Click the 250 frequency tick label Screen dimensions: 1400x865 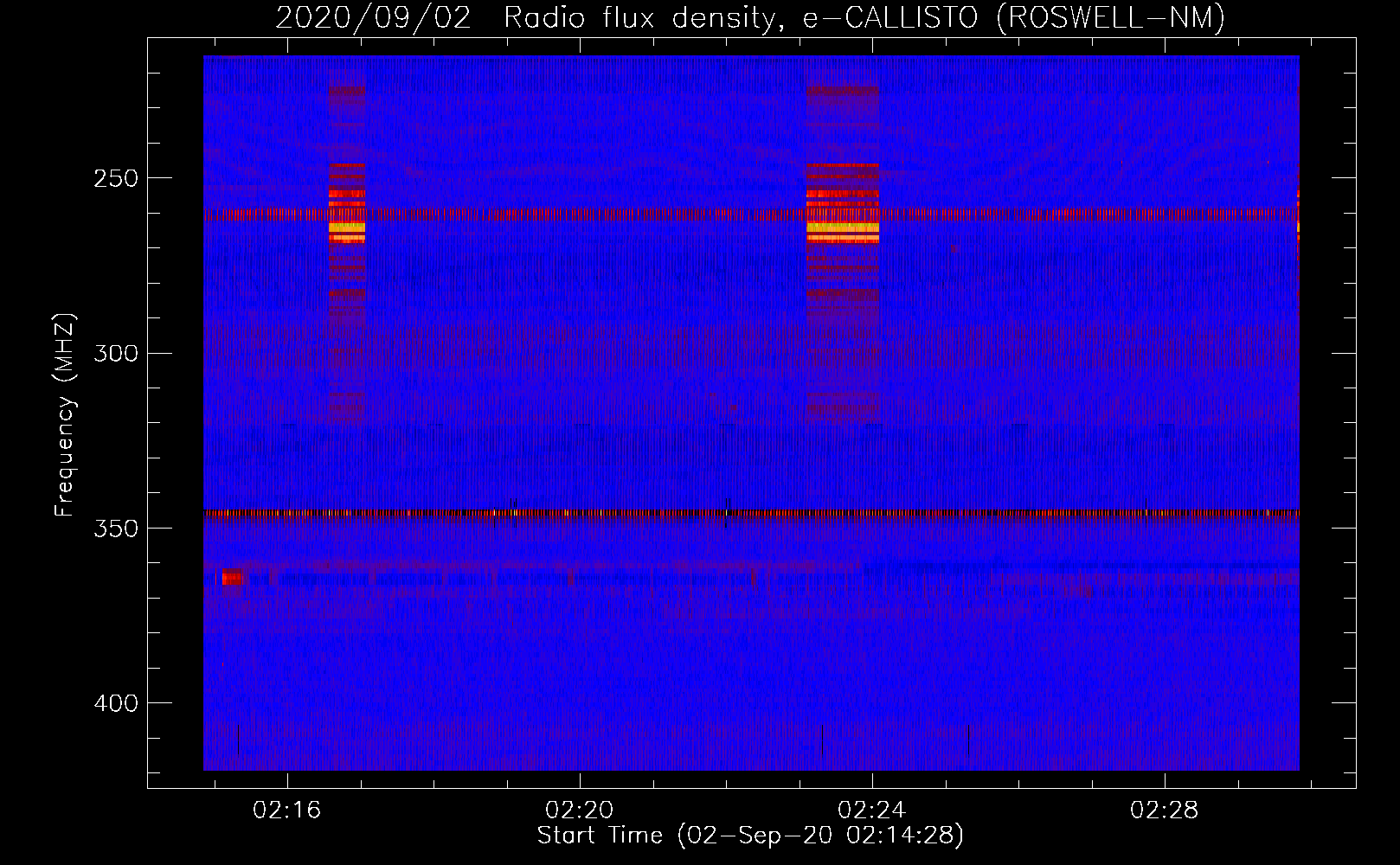116,178
